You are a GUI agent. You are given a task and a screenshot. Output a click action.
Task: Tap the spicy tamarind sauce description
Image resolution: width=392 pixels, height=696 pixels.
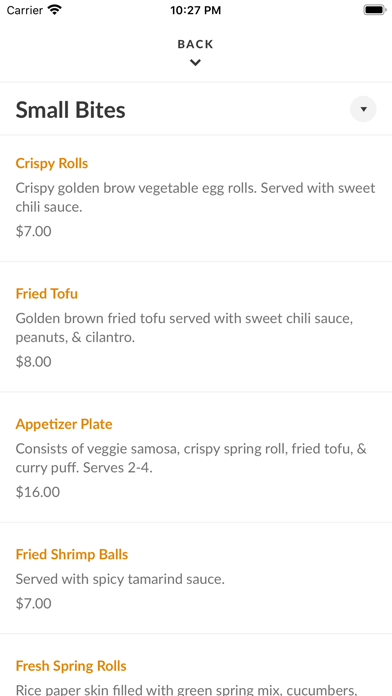click(x=120, y=579)
